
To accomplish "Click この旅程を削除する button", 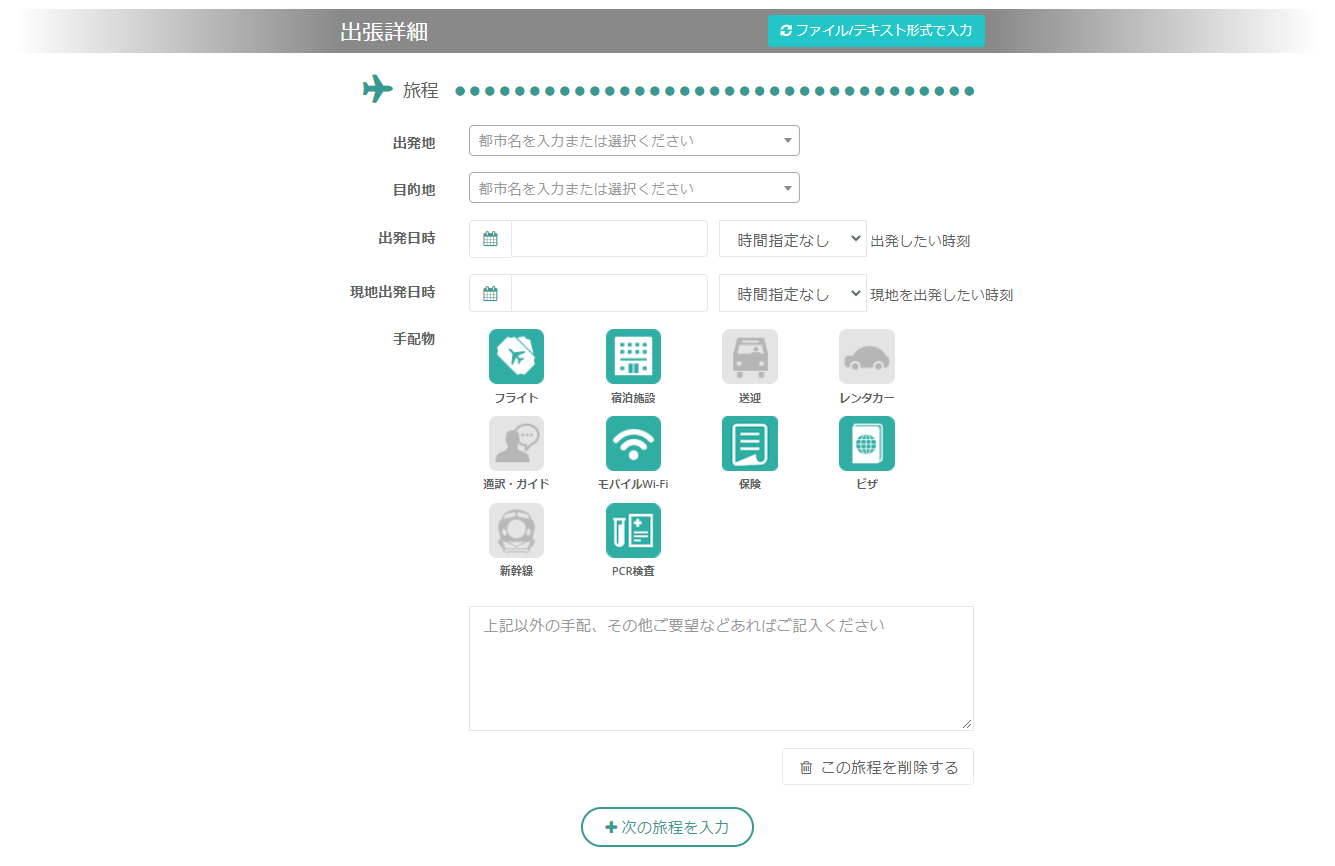I will click(x=878, y=767).
